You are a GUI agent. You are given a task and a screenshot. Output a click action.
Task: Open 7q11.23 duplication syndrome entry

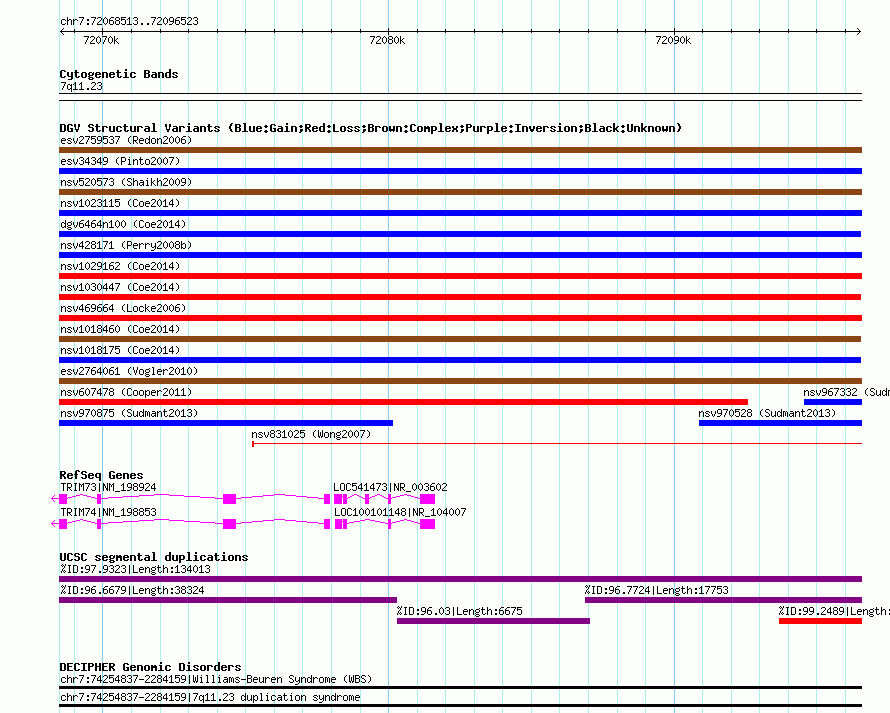pyautogui.click(x=210, y=698)
